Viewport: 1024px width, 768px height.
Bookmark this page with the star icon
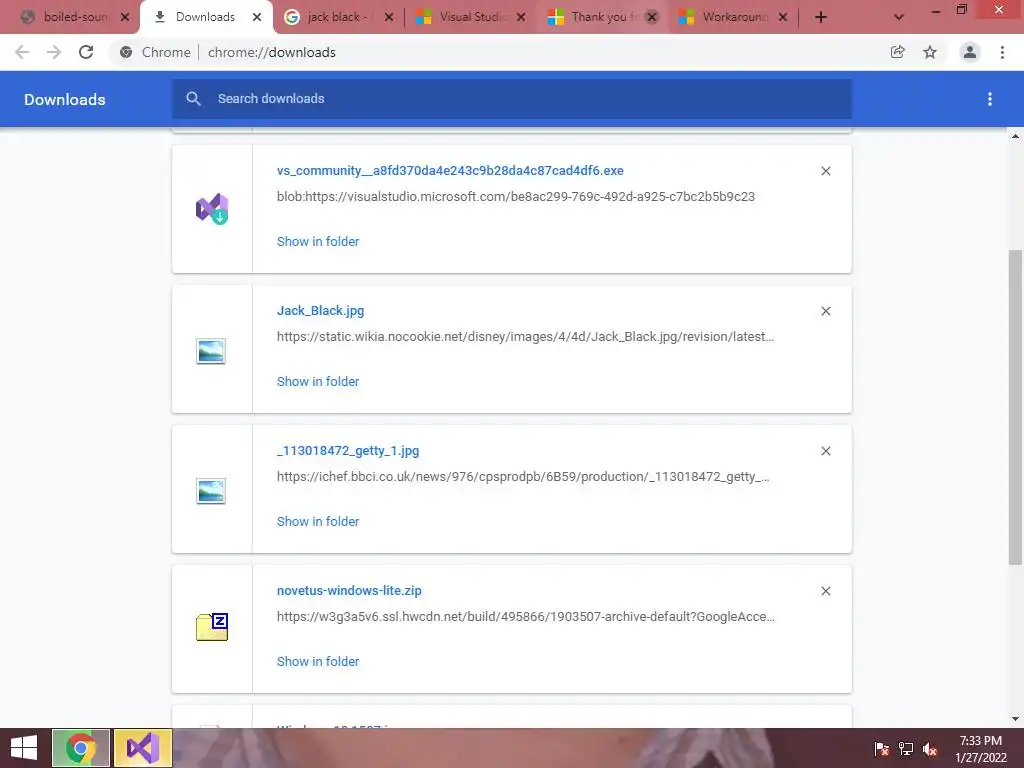930,52
